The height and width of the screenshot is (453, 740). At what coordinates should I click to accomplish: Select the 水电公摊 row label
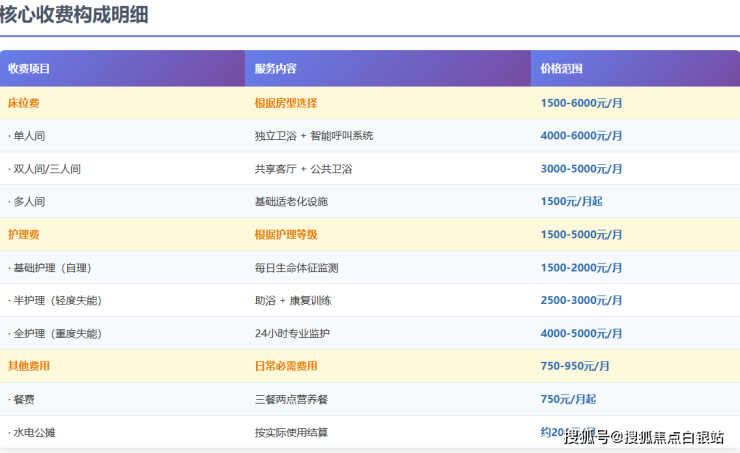point(32,432)
